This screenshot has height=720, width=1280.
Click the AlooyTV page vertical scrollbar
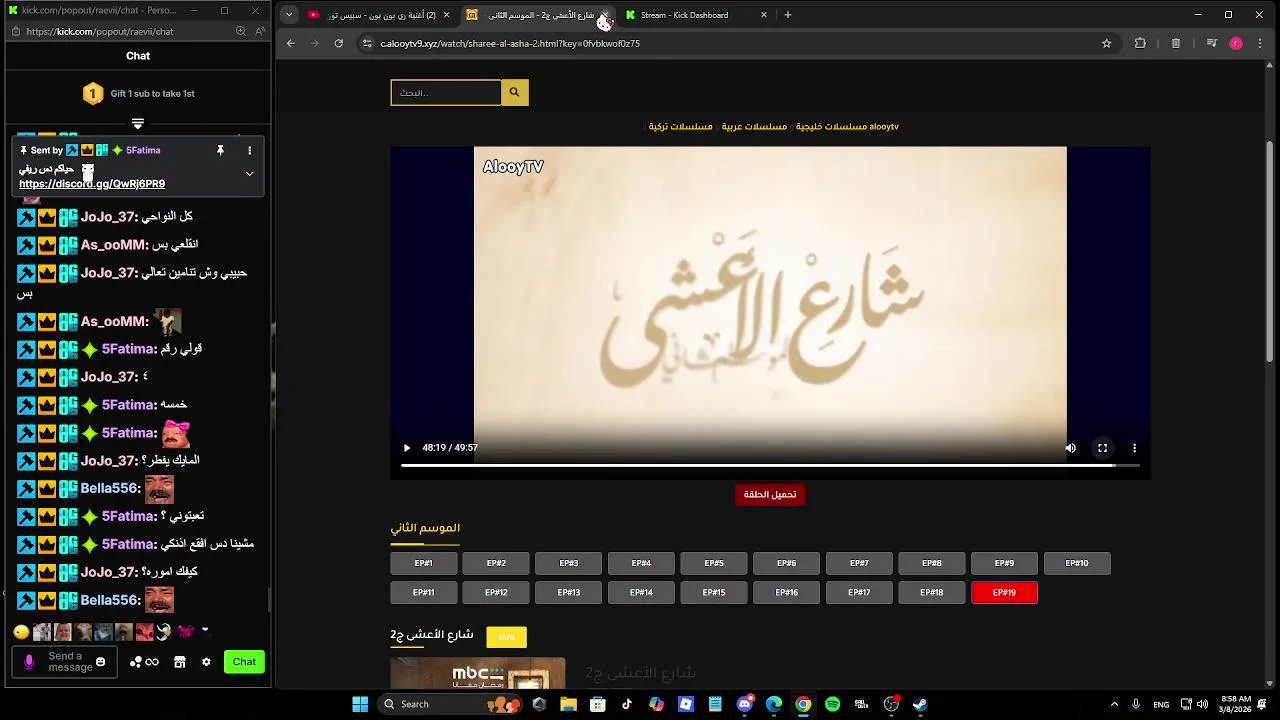point(1270,250)
